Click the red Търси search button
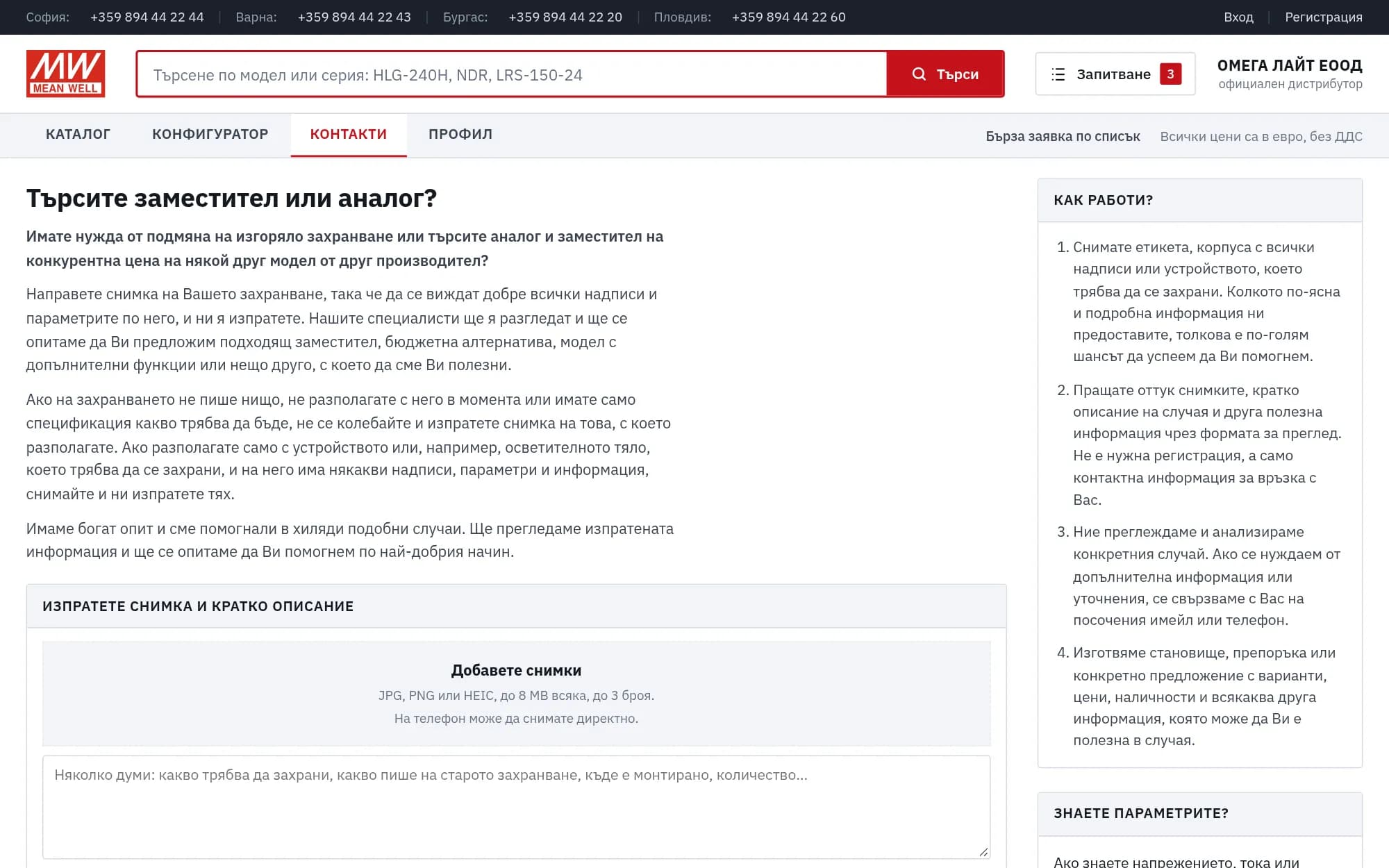 (945, 74)
